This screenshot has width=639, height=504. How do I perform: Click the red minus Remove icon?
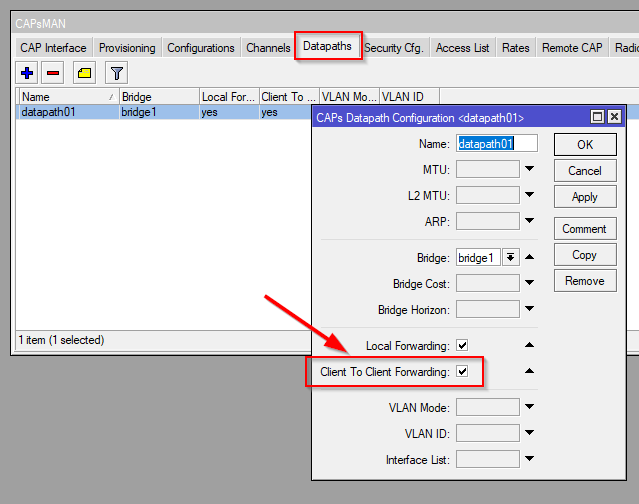pos(53,73)
